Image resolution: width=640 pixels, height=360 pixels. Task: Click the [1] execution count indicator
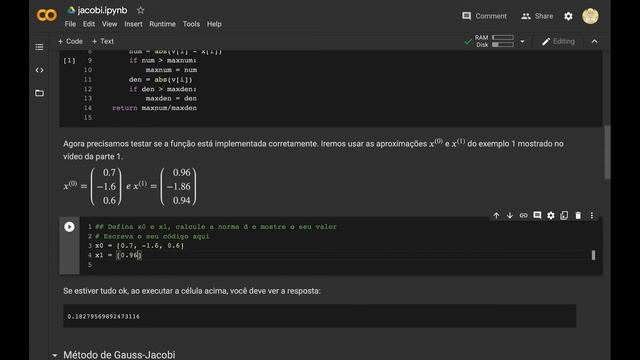pos(69,60)
